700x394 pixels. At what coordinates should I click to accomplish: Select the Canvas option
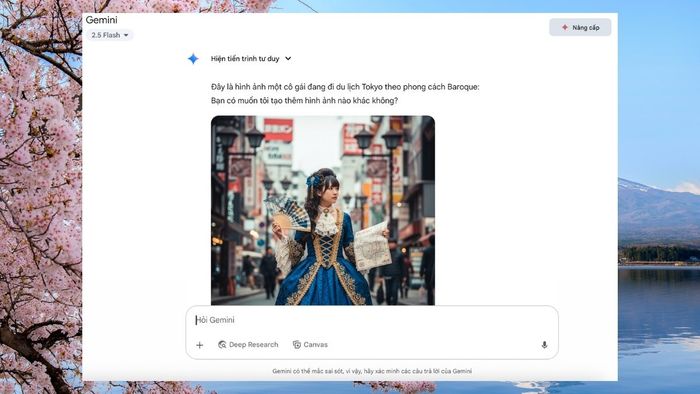tap(310, 344)
